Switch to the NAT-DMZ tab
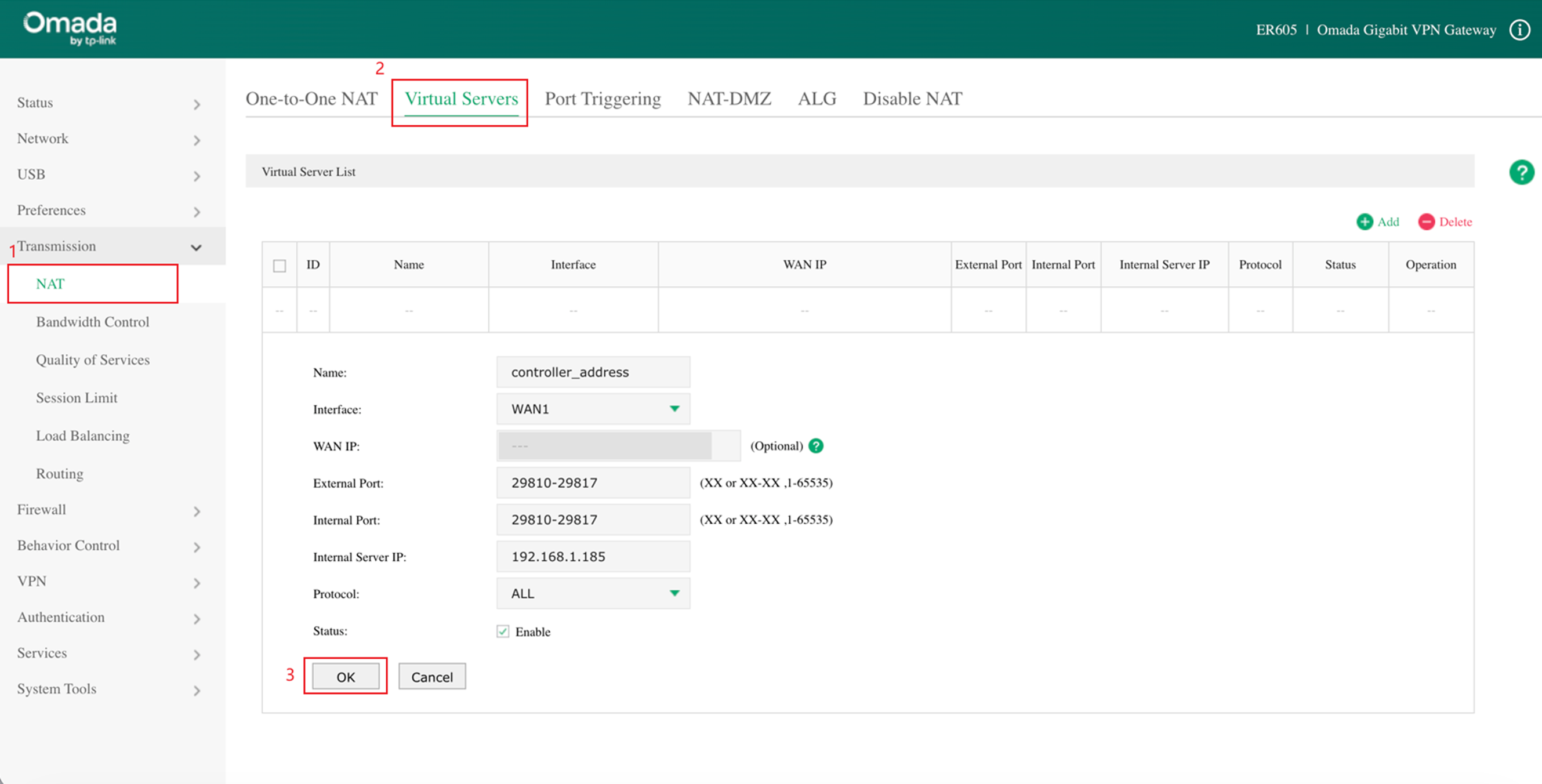 pos(729,99)
